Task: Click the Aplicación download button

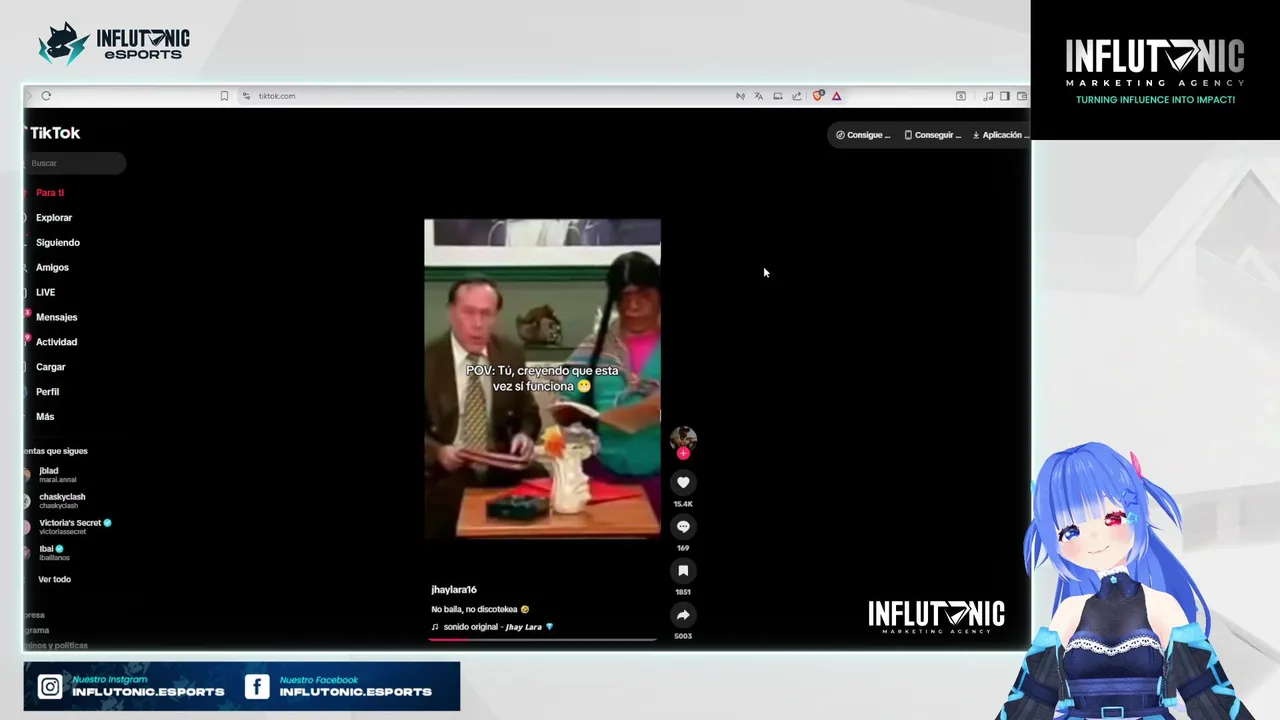Action: pos(999,135)
